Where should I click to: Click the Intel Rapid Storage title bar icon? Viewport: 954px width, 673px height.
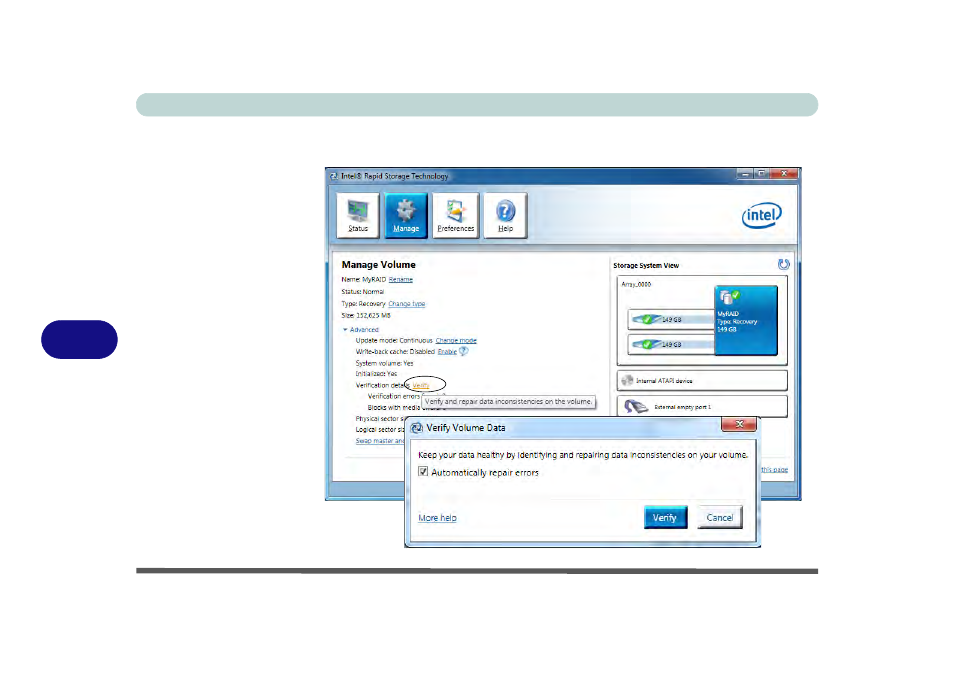click(333, 176)
